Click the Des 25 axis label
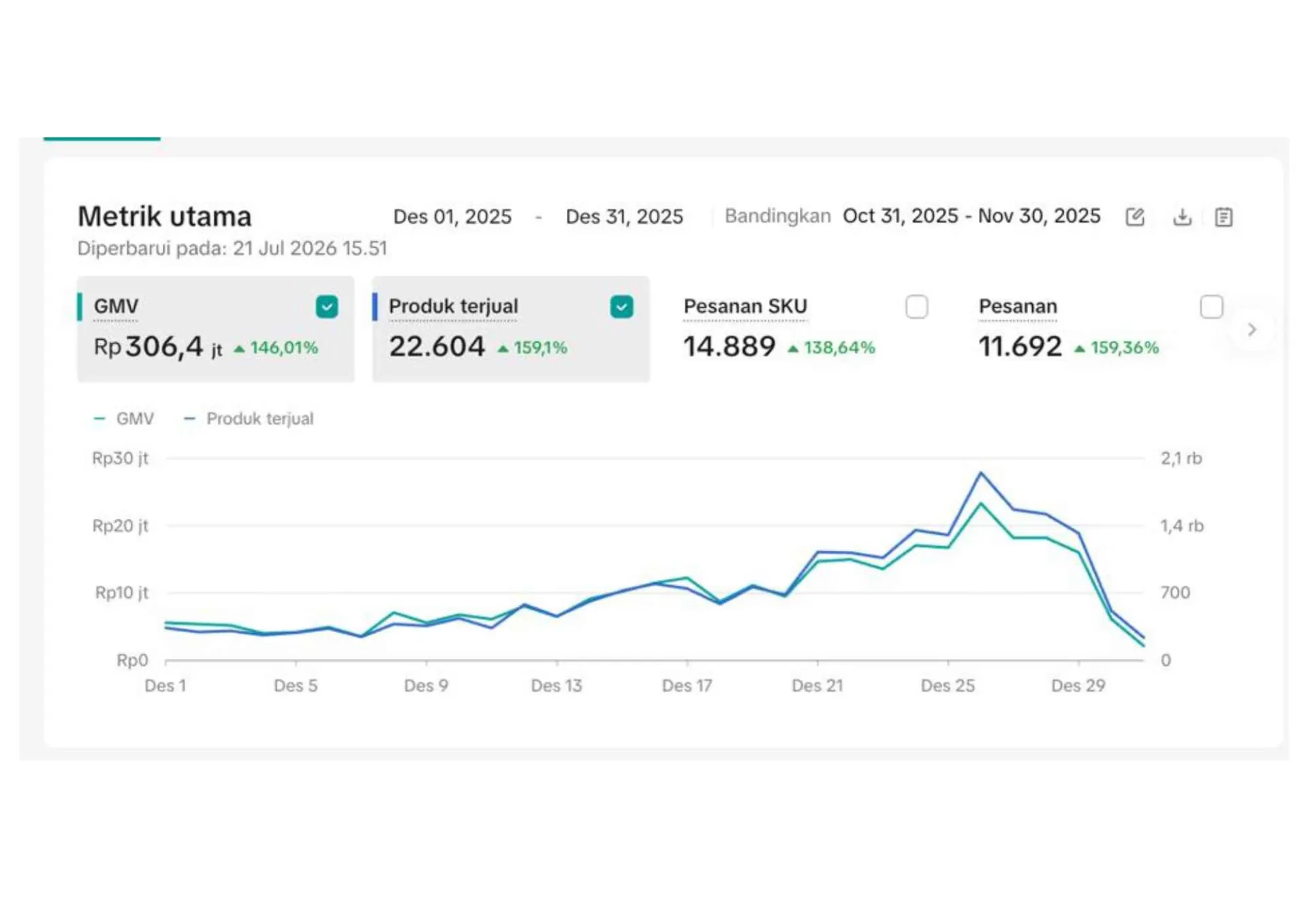The width and height of the screenshot is (1308, 924). [x=948, y=686]
